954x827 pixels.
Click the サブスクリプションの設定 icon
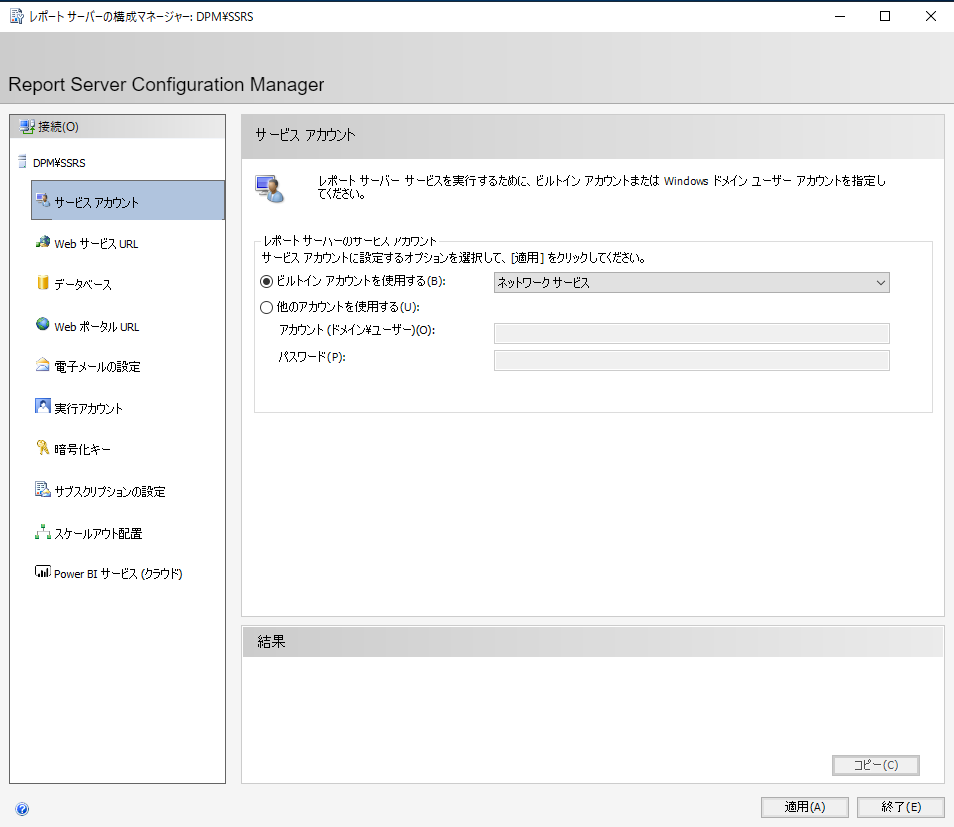(43, 489)
